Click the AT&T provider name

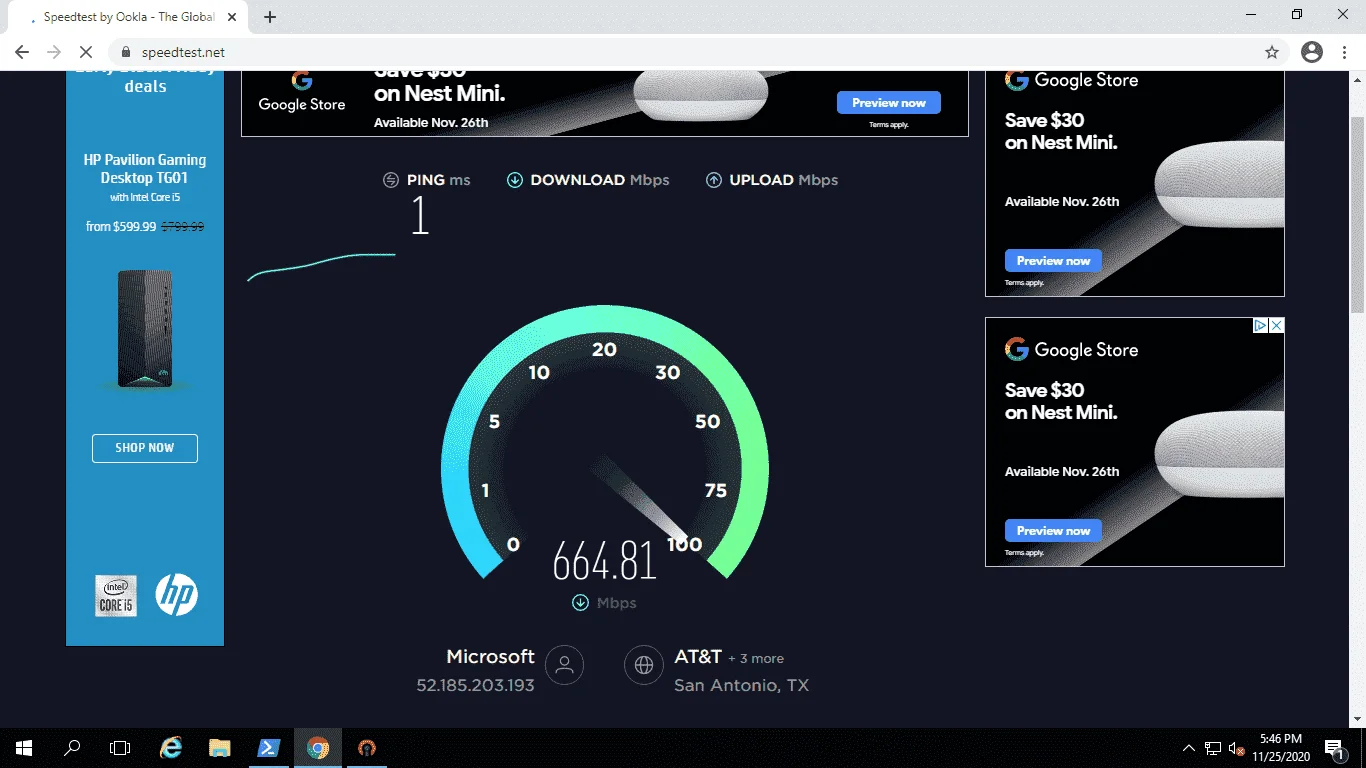tap(698, 657)
